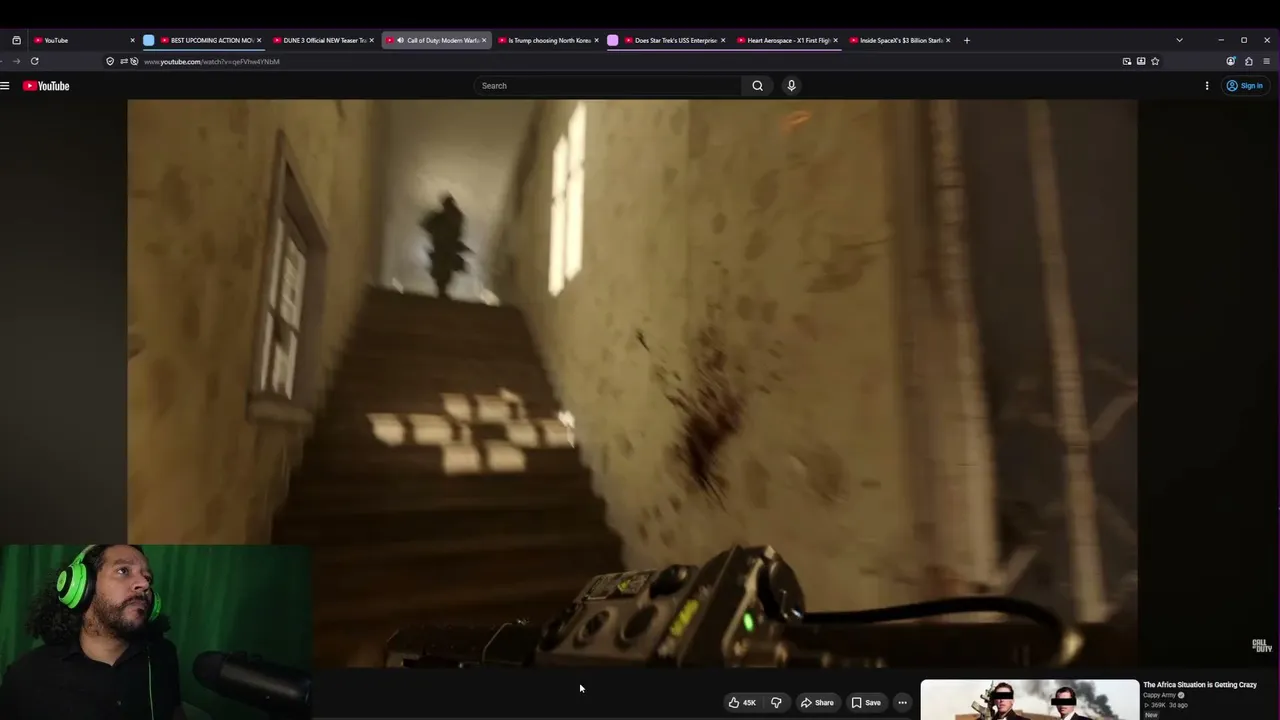Go forward in browser history
This screenshot has width=1280, height=720.
click(16, 61)
